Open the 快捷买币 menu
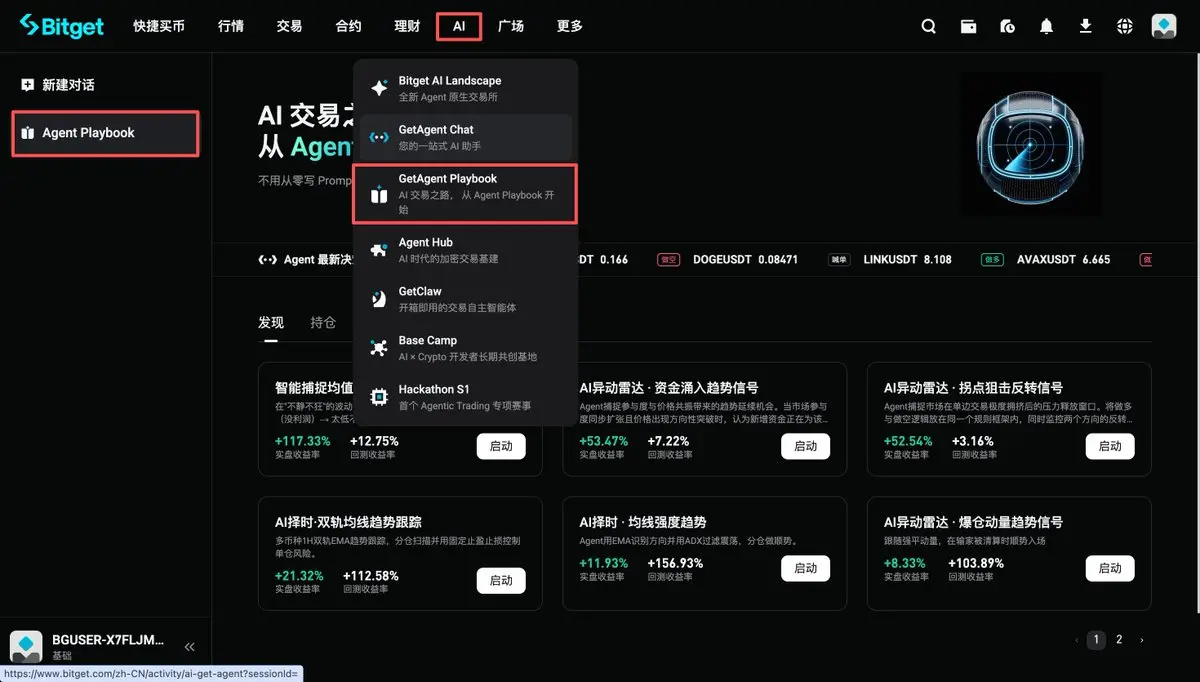Viewport: 1200px width, 682px height. tap(159, 27)
